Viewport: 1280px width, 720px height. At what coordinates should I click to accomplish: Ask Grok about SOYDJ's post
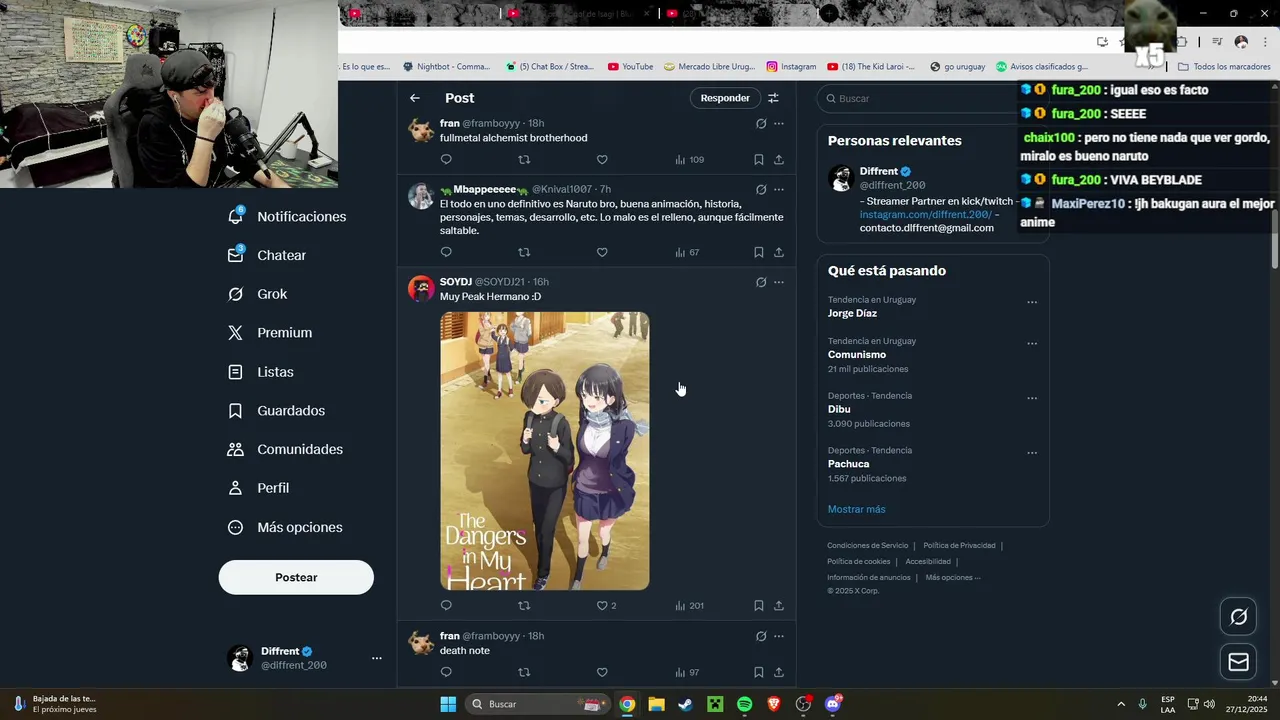pos(761,282)
